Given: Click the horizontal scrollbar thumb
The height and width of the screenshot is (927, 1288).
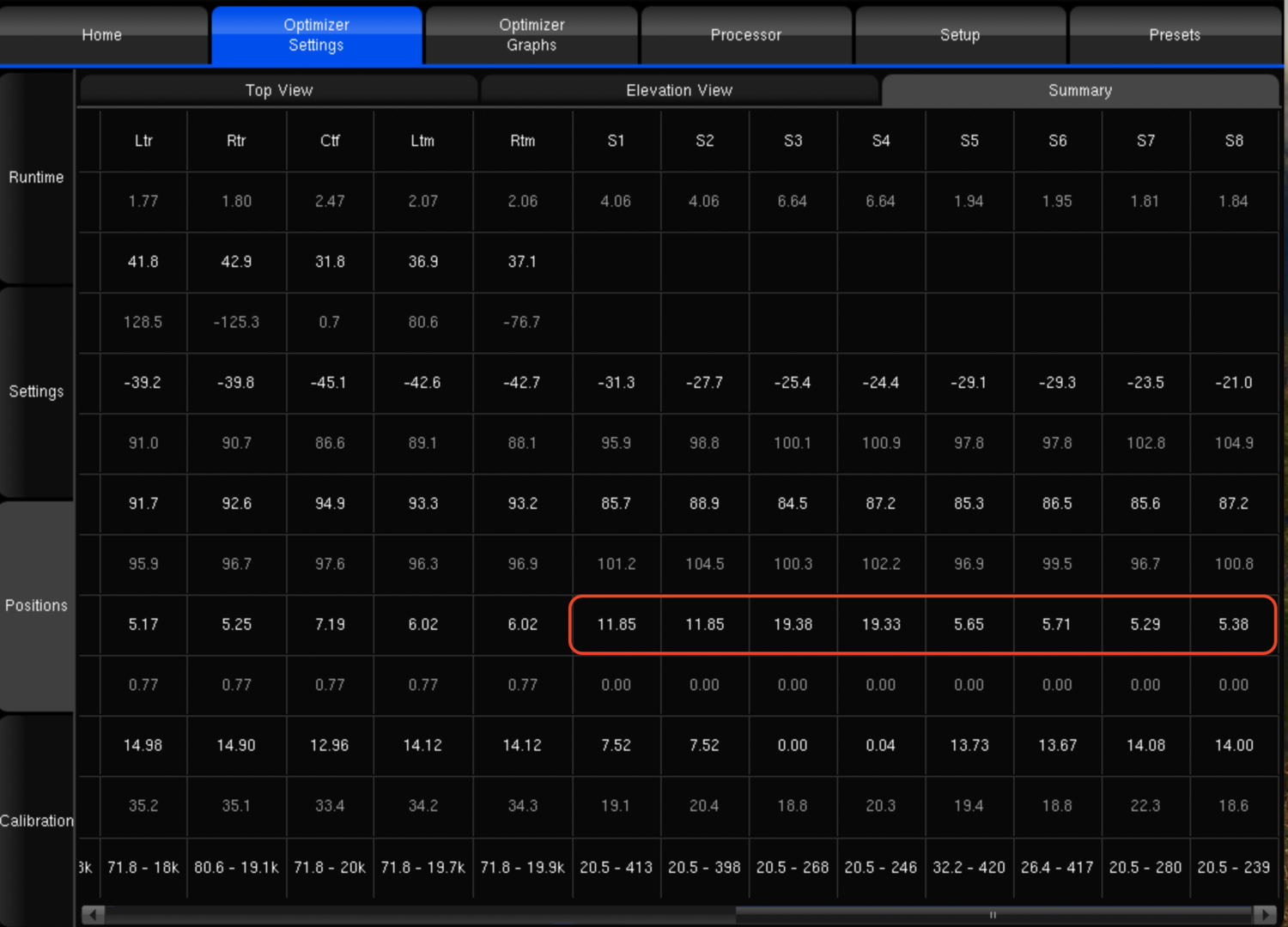Looking at the screenshot, I should pos(993,915).
